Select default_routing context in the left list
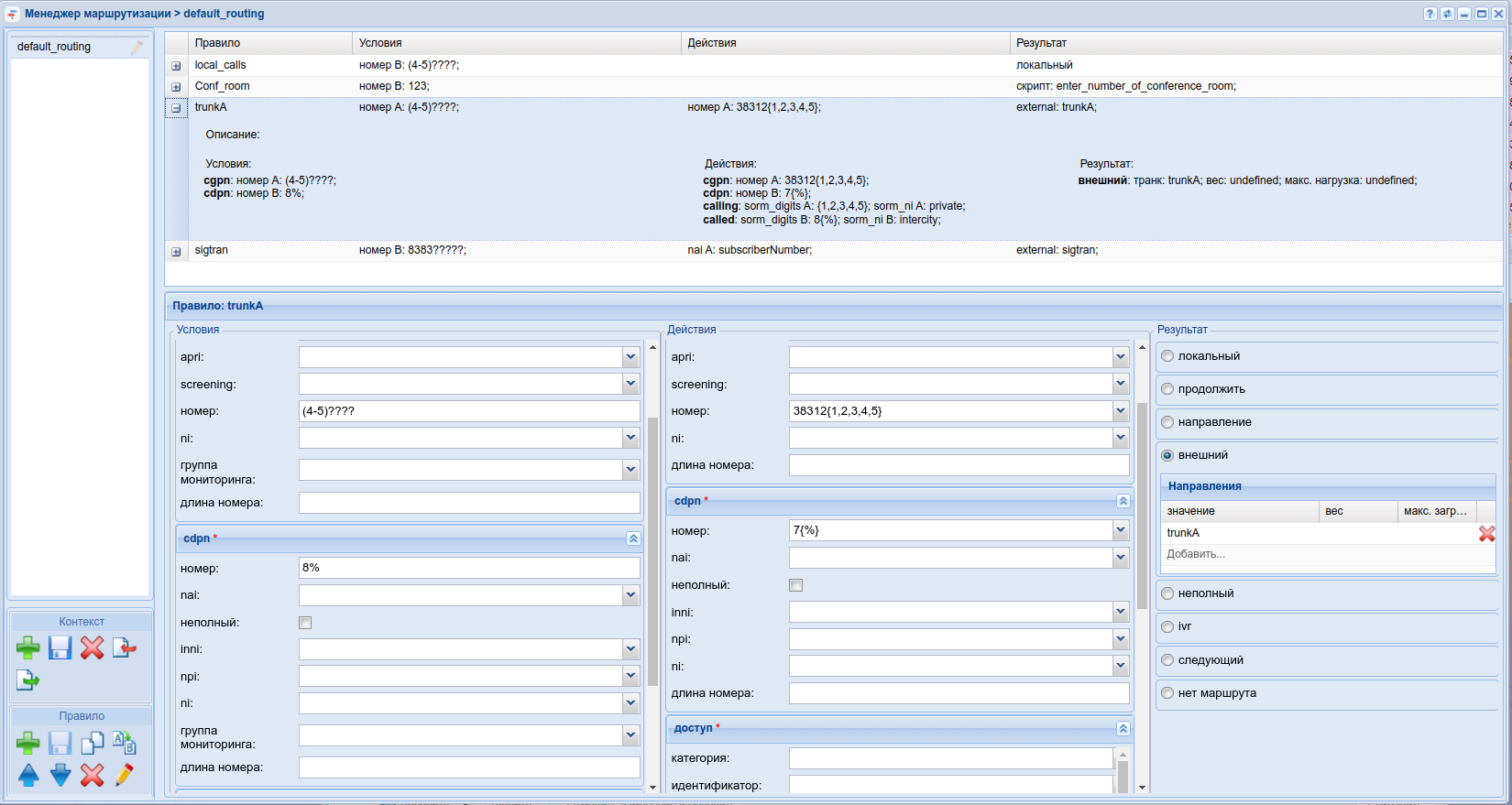 coord(54,47)
